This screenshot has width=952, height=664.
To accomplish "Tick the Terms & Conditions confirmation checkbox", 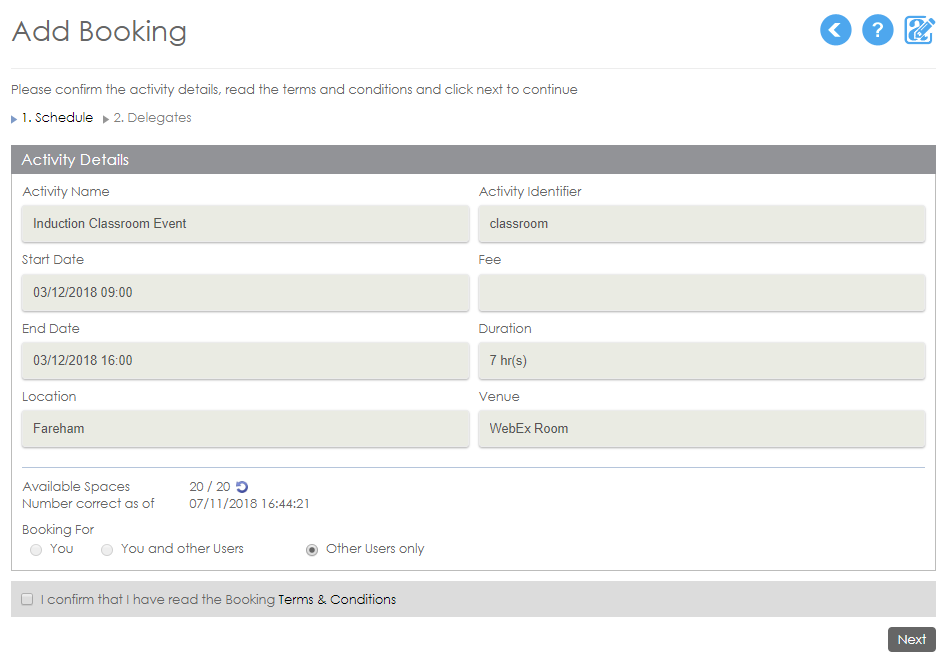I will click(x=27, y=599).
